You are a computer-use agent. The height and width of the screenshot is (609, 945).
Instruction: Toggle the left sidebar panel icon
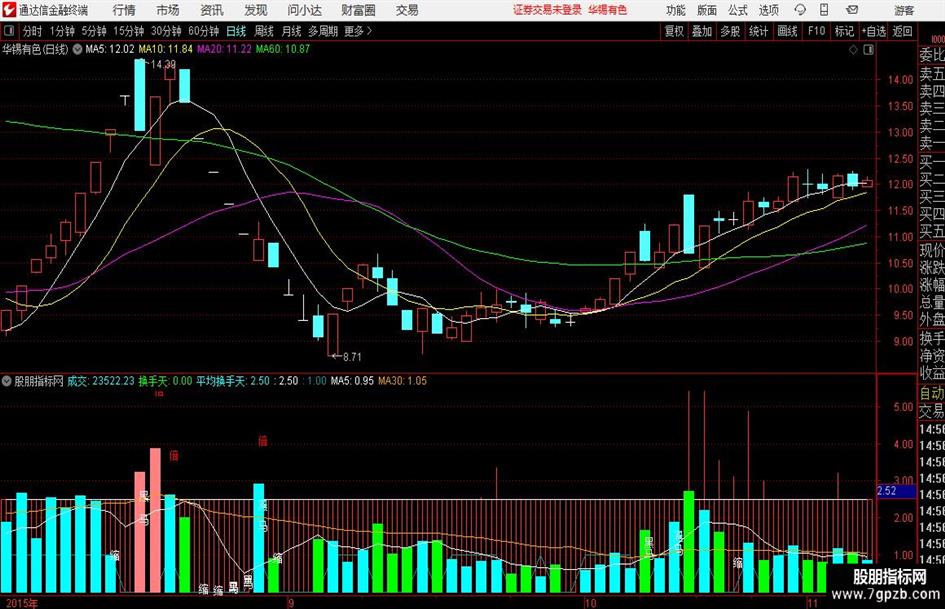(8, 31)
